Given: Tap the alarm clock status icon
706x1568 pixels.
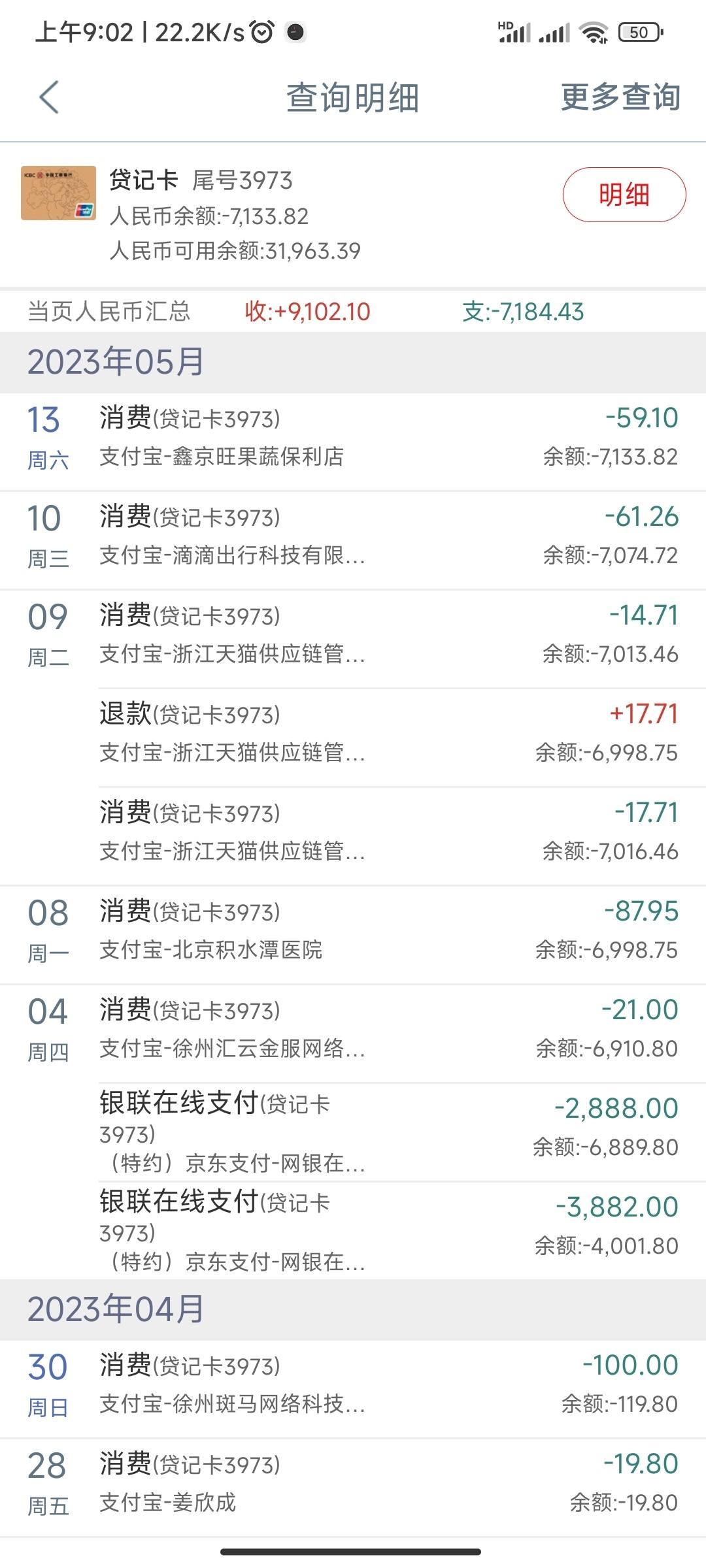Looking at the screenshot, I should click(x=262, y=31).
